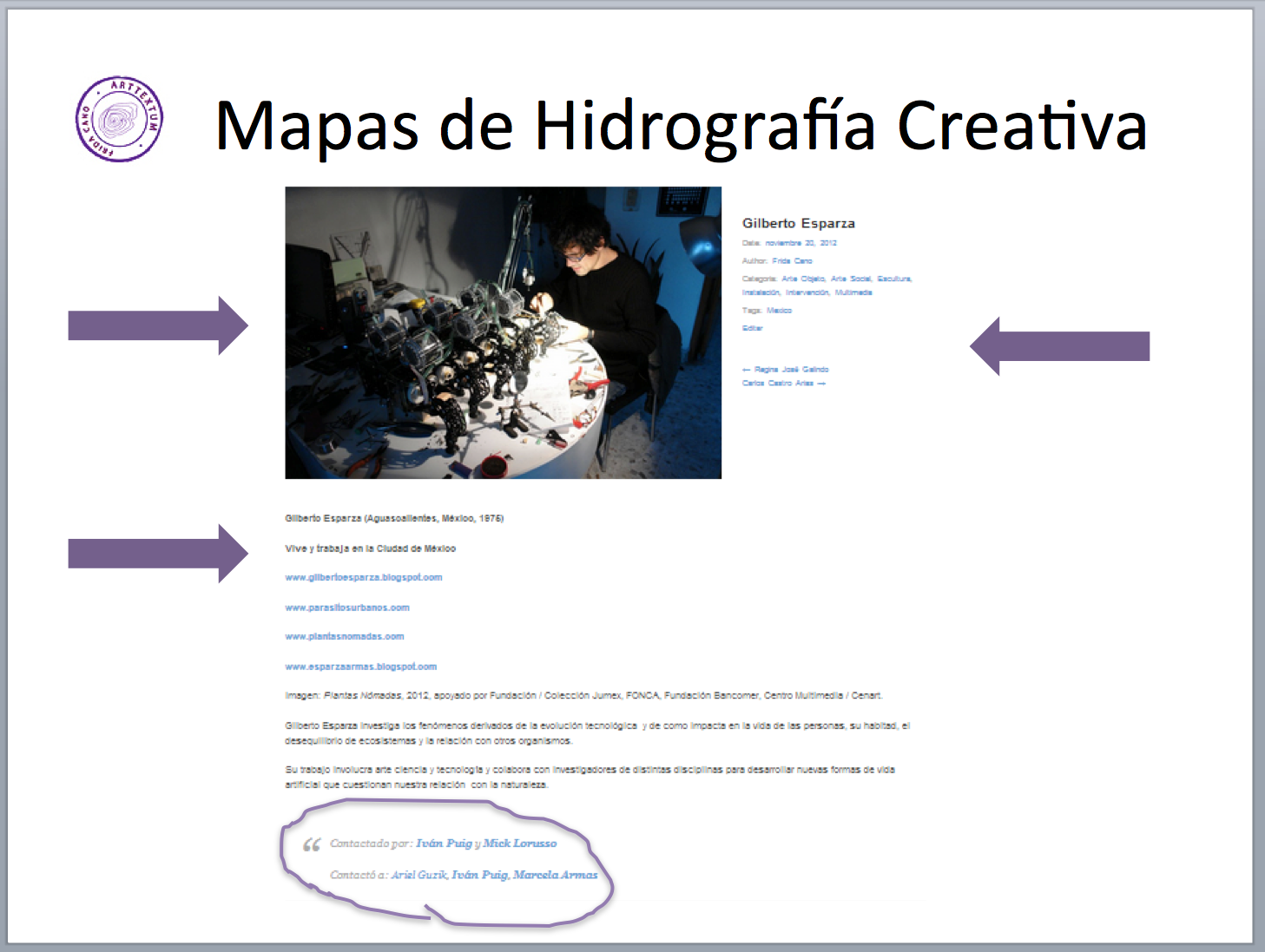This screenshot has width=1265, height=952.
Task: Open the www.esparzaarmas.blogspot.com link
Action: click(360, 666)
